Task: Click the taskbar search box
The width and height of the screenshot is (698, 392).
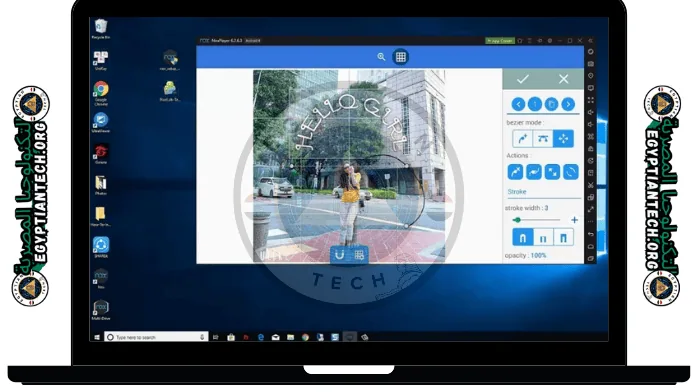Action: pyautogui.click(x=156, y=337)
